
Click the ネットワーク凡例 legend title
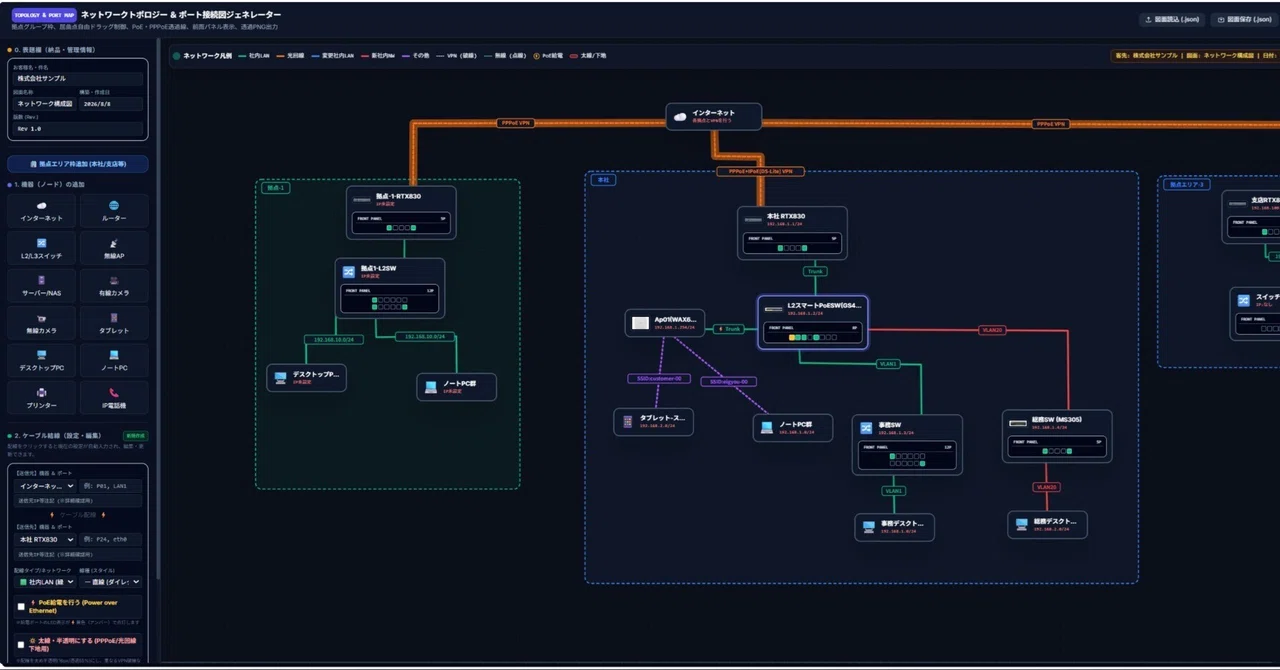pos(207,56)
